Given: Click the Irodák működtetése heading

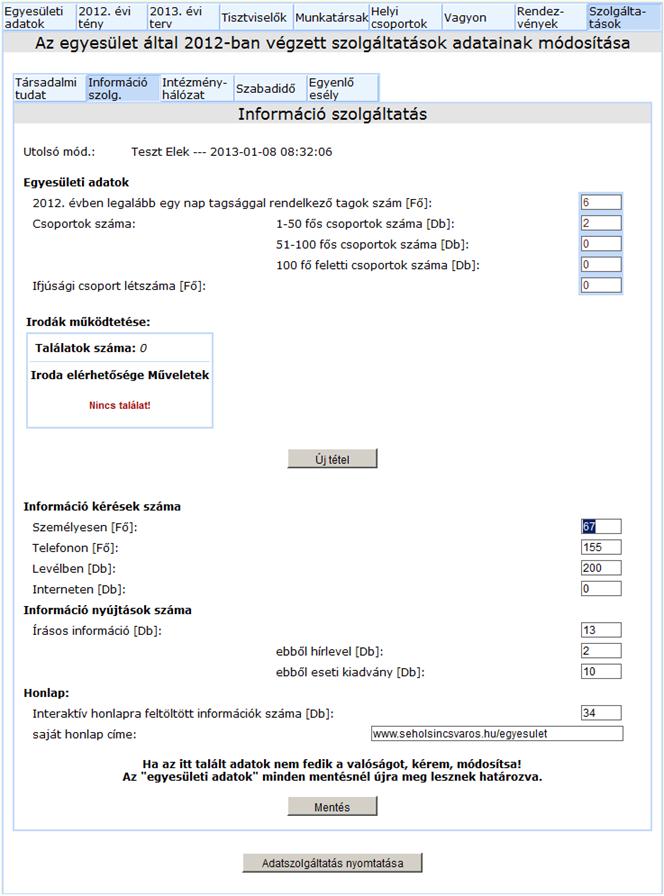Looking at the screenshot, I should pyautogui.click(x=88, y=322).
